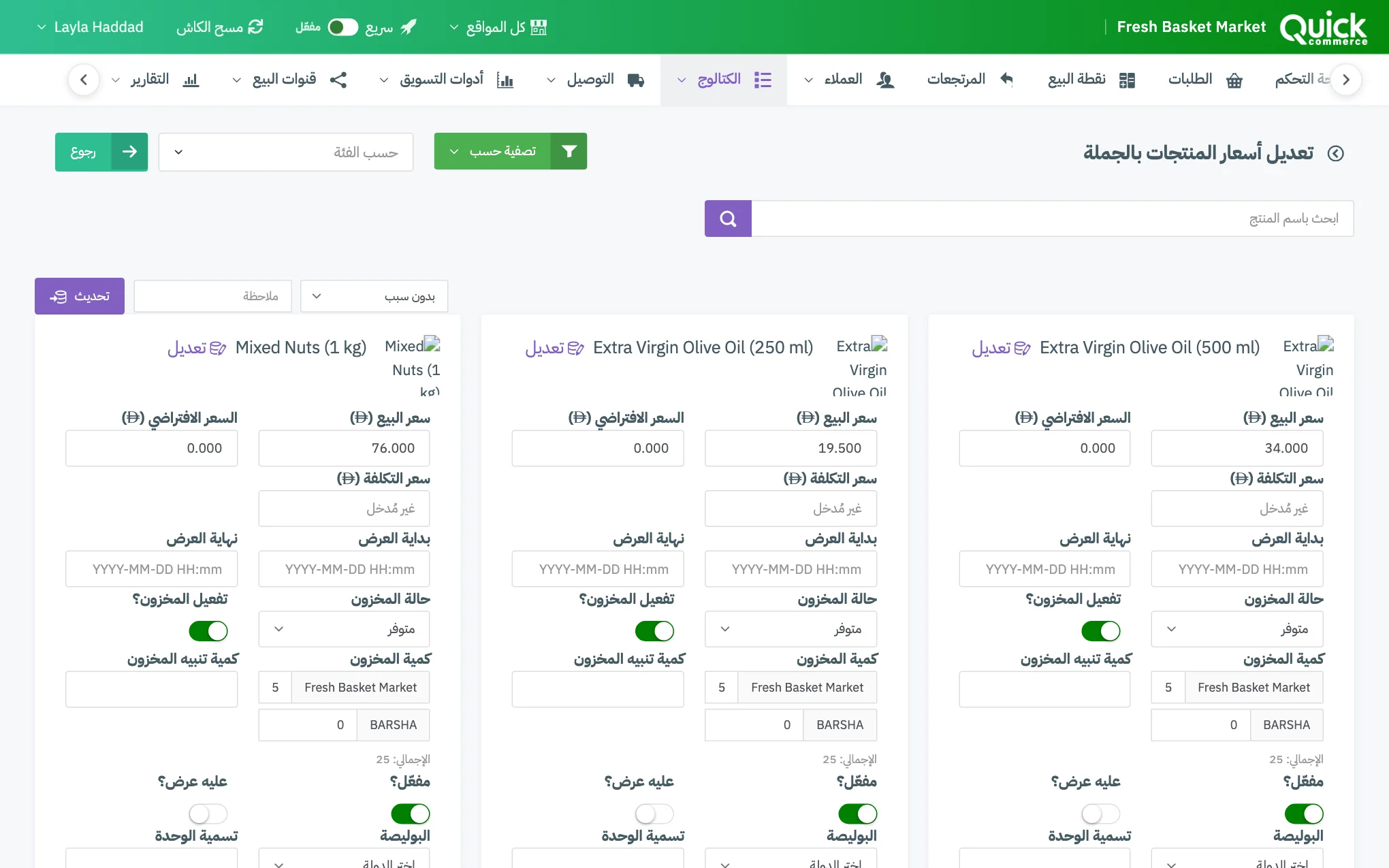The width and height of the screenshot is (1389, 868).
Task: Click the sale price field showing 76.000
Action: point(344,448)
